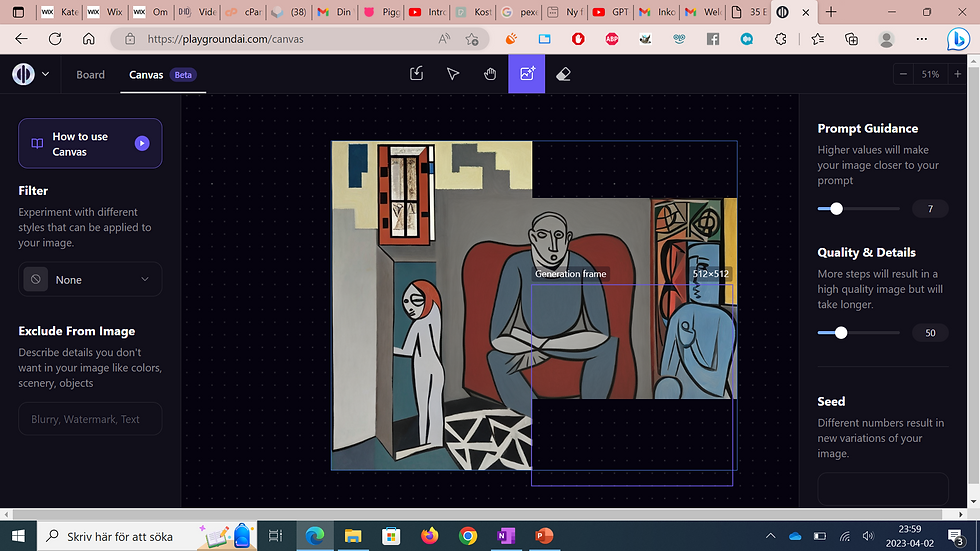Click the Windows taskbar search box

(147, 535)
